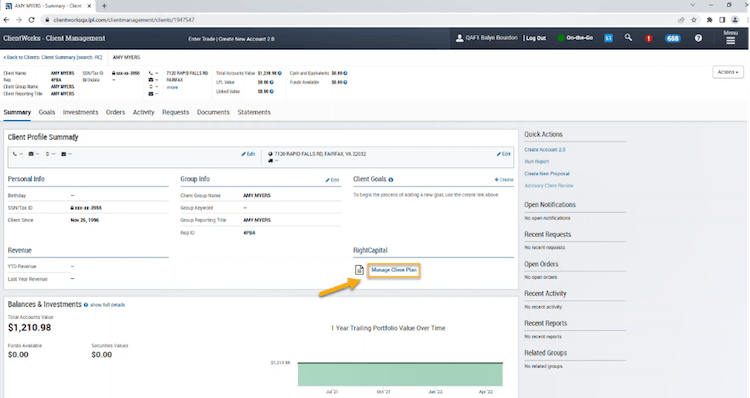
Task: Click show full details link
Action: (108, 305)
